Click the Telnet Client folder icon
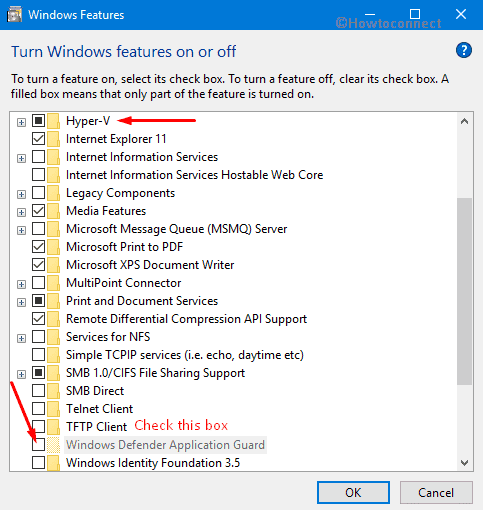483x510 pixels. coord(53,409)
